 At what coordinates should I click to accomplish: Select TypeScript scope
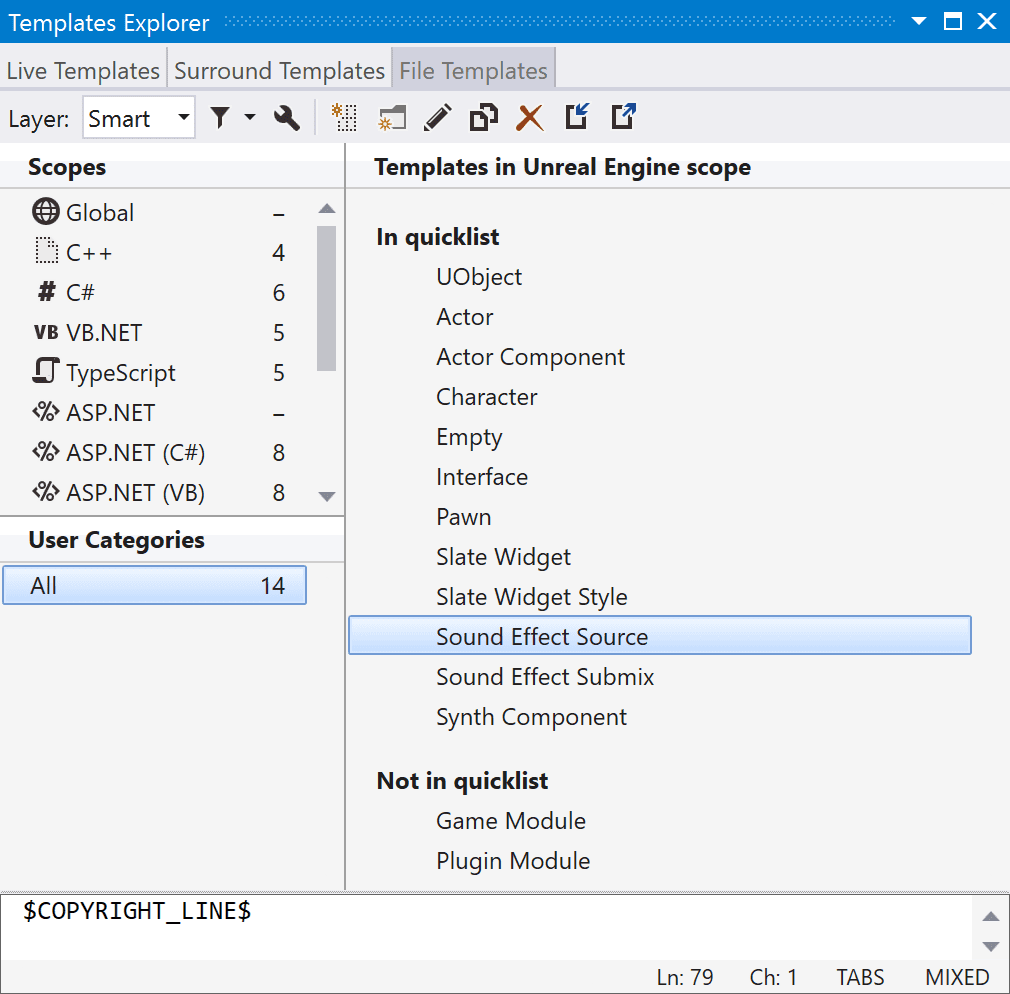pyautogui.click(x=158, y=372)
